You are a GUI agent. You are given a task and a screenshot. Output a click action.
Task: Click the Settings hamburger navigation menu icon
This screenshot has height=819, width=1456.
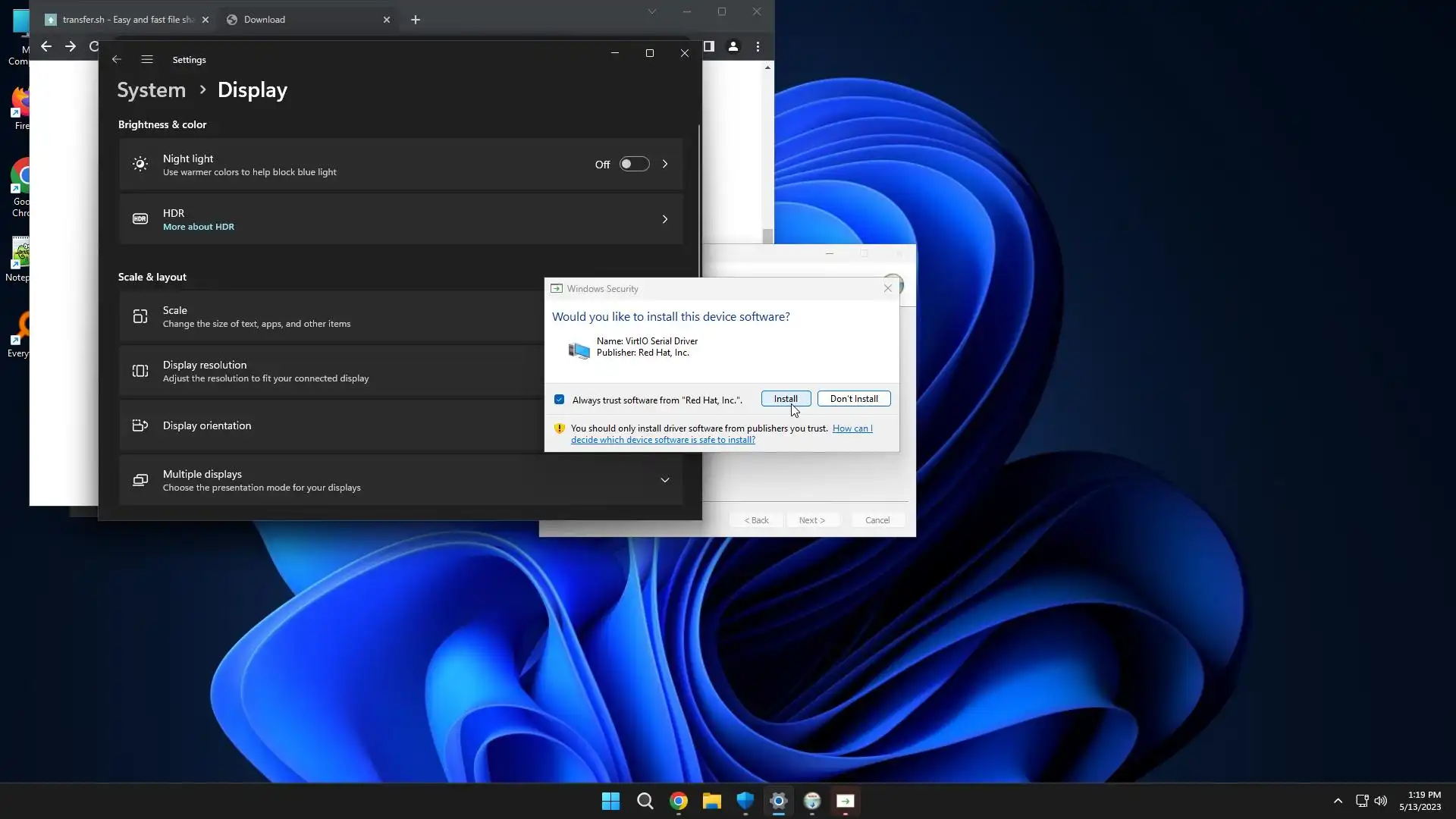[x=147, y=59]
